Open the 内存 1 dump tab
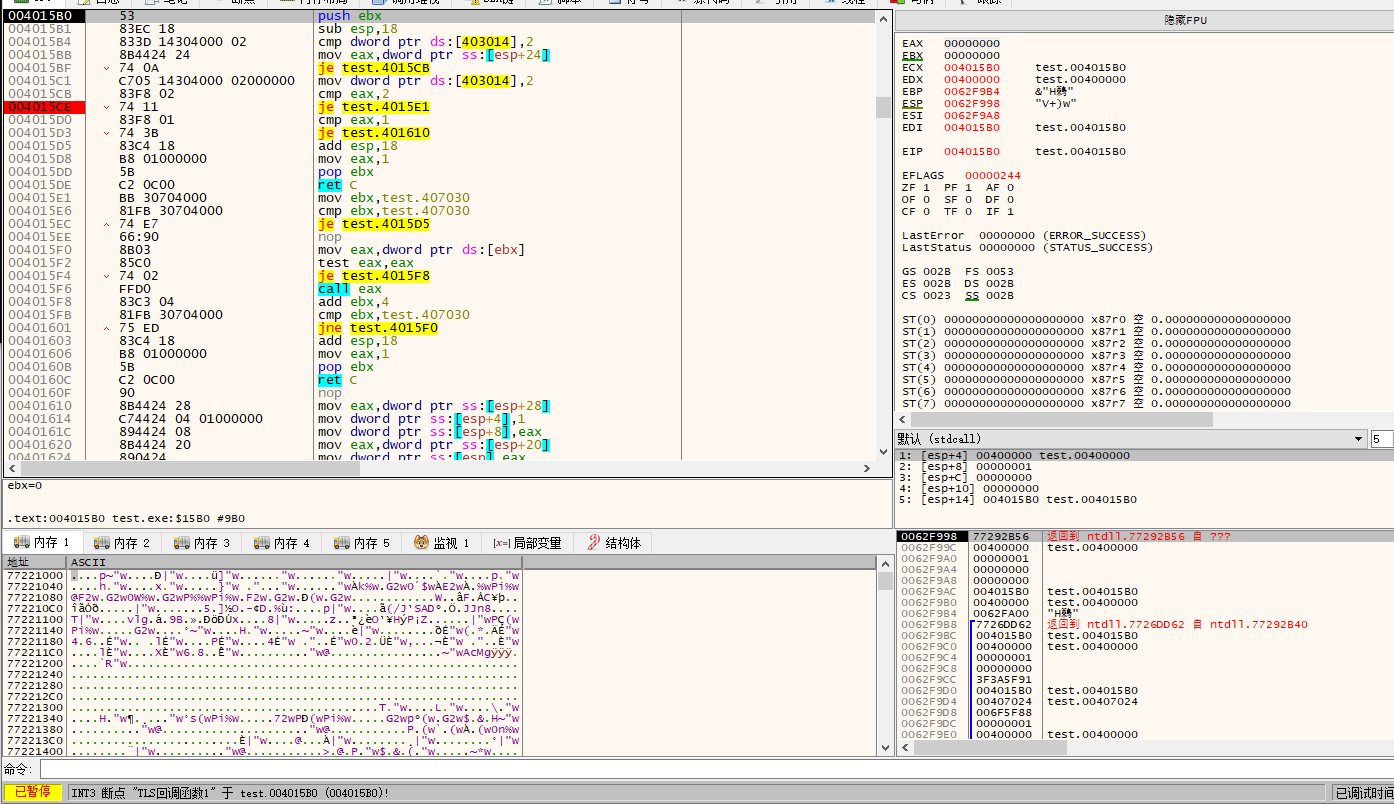1394x804 pixels. pyautogui.click(x=42, y=542)
